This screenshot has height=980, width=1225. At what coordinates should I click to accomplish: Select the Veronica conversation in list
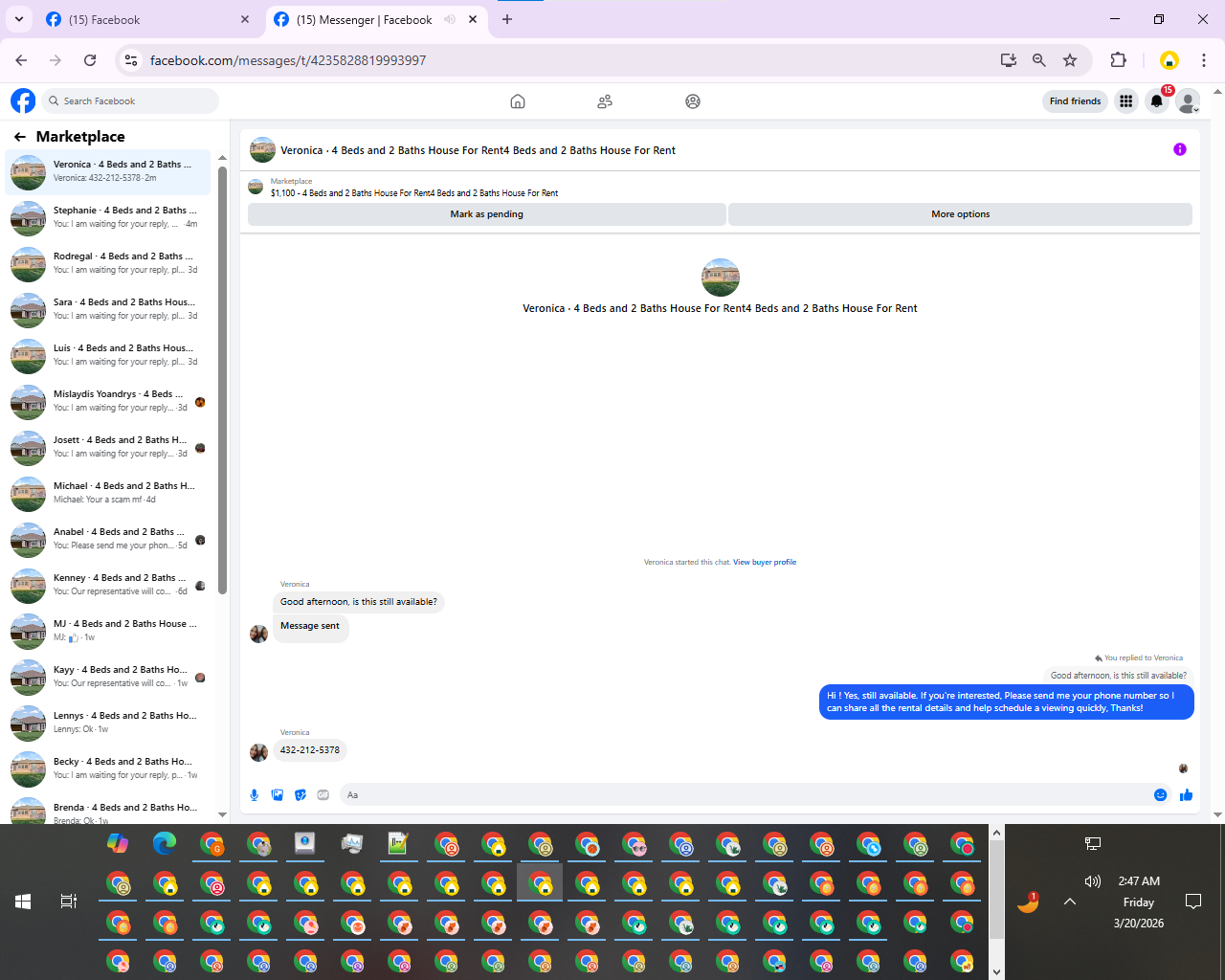[x=108, y=172]
